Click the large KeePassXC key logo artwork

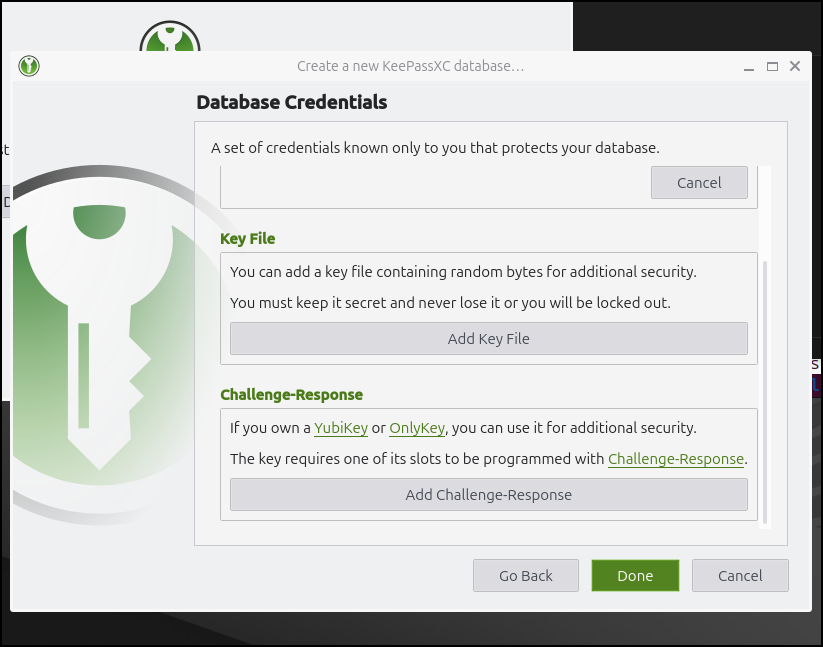click(100, 330)
